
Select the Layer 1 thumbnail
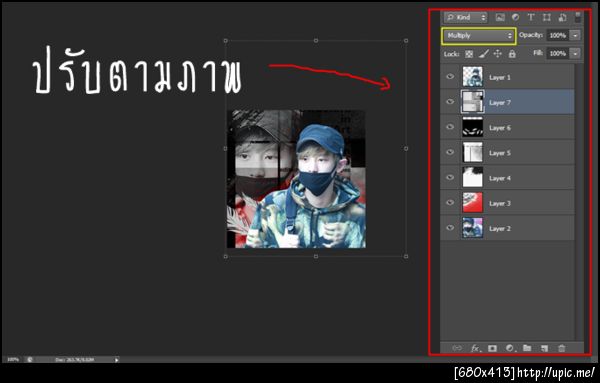[x=473, y=77]
